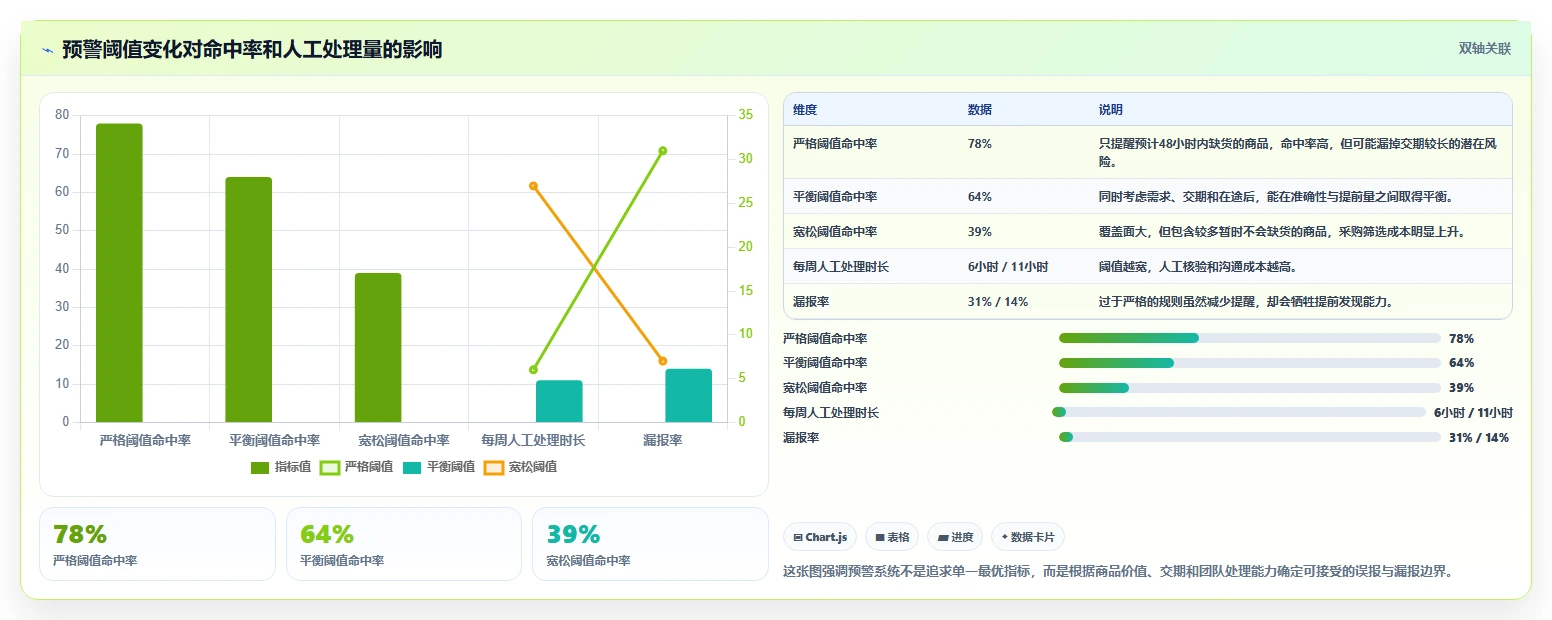1552x620 pixels.
Task: Click the lightning icon beside the title
Action: point(47,50)
